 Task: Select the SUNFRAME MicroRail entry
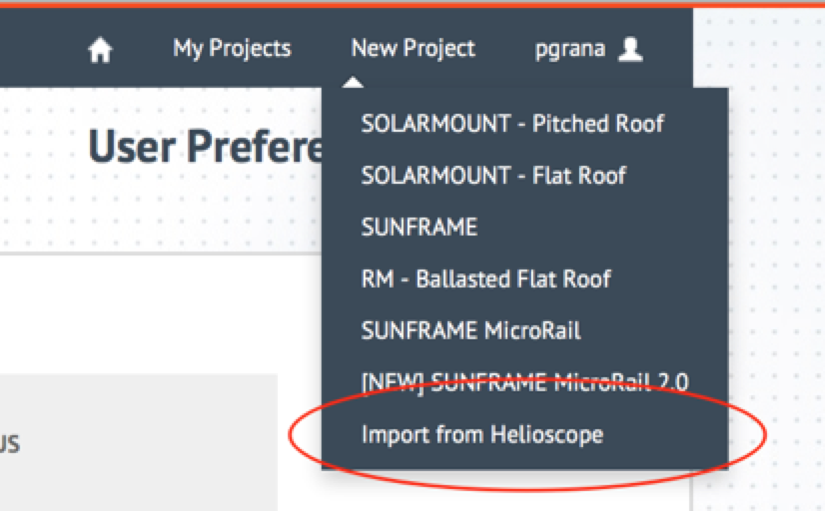(470, 331)
